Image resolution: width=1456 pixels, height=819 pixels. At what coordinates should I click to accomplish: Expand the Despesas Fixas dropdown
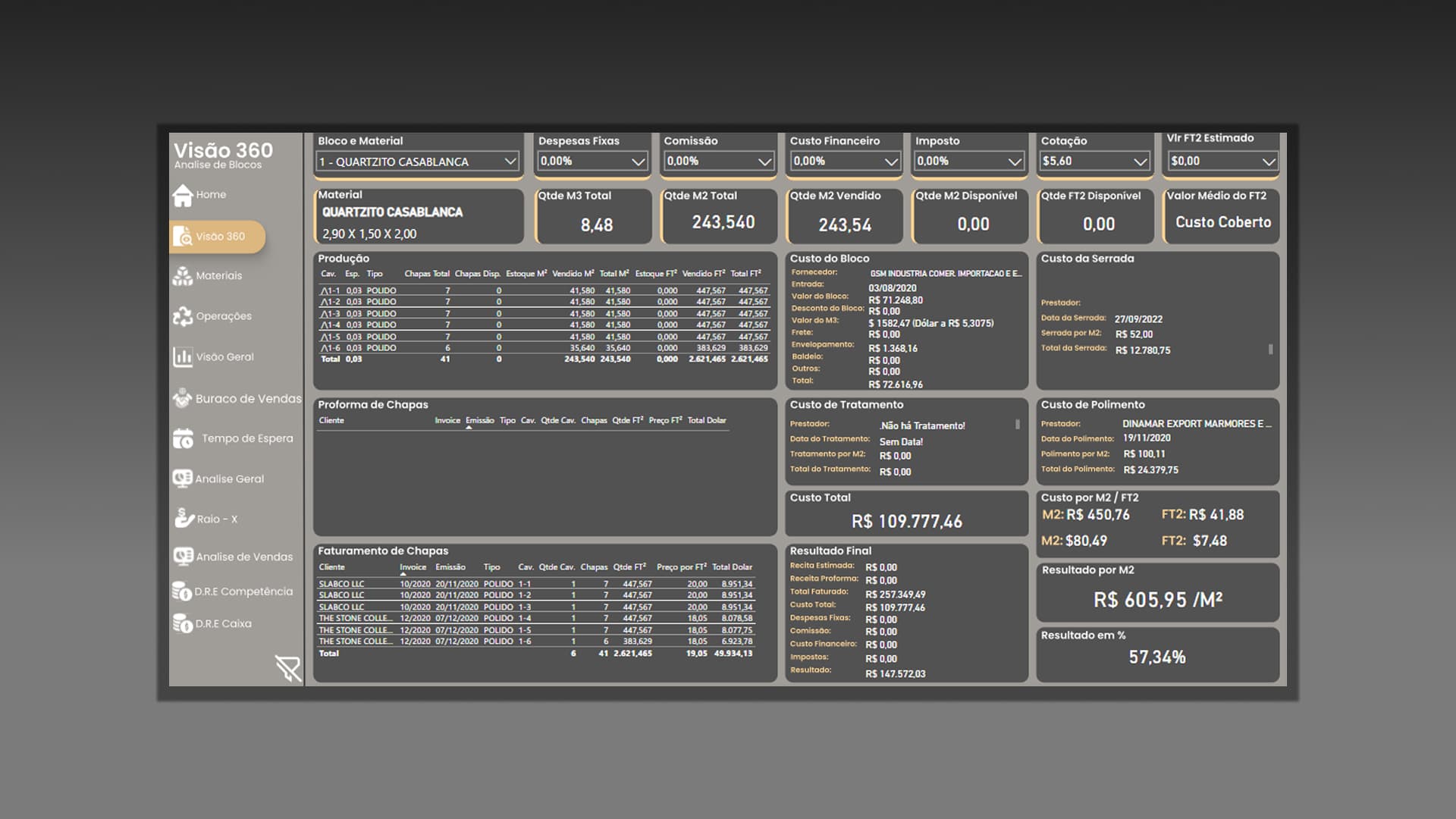592,162
